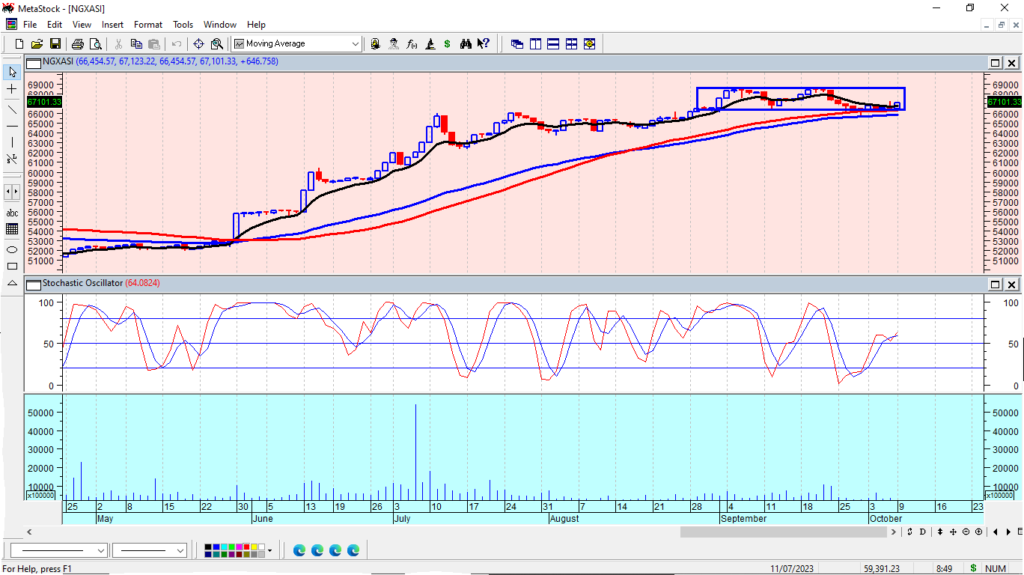This screenshot has height=575, width=1024.
Task: Select the Trendline drawing tool
Action: (x=12, y=108)
